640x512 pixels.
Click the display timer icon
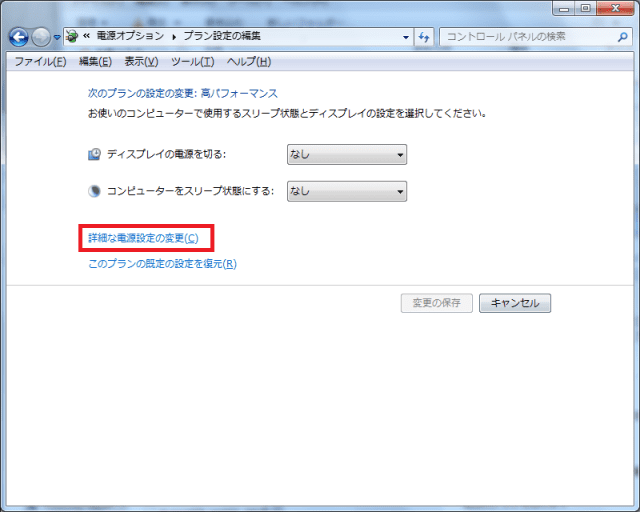pos(94,154)
